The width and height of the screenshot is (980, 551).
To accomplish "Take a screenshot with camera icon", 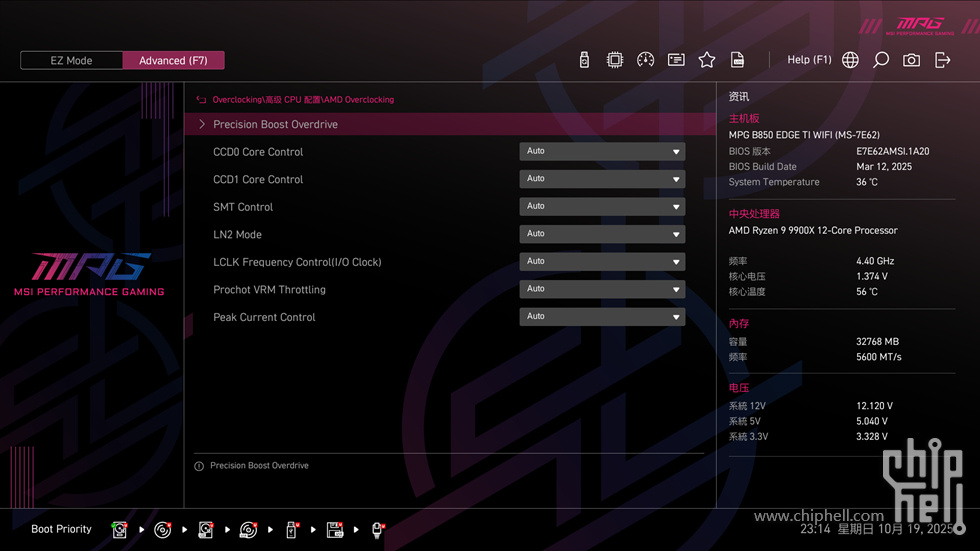I will 911,60.
